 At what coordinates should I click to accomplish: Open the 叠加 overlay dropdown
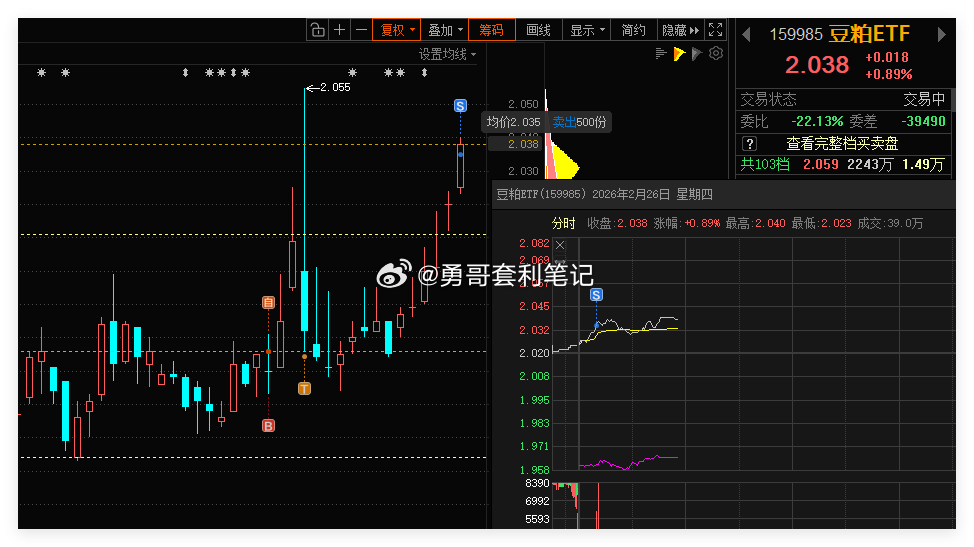click(x=445, y=30)
